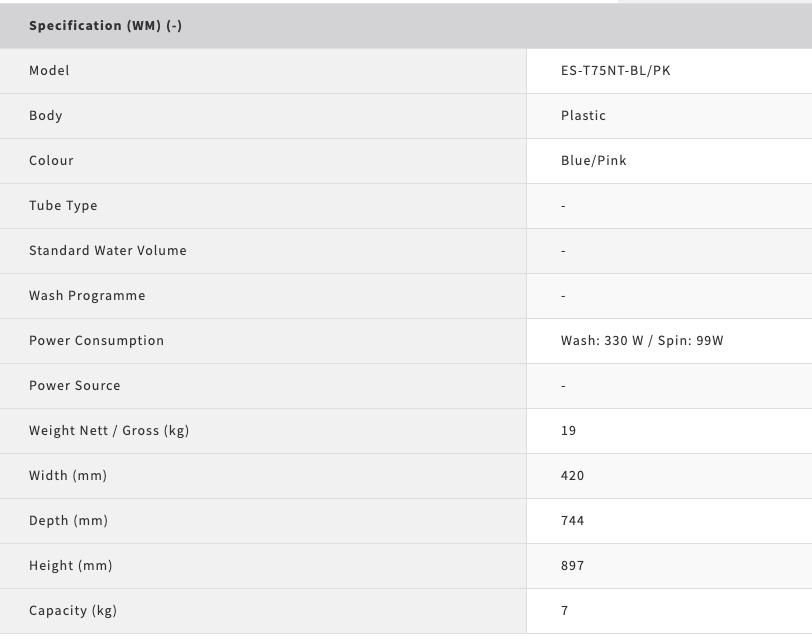The width and height of the screenshot is (812, 636).
Task: Select the Weight Nett / Gross (kg) label
Action: click(x=109, y=431)
